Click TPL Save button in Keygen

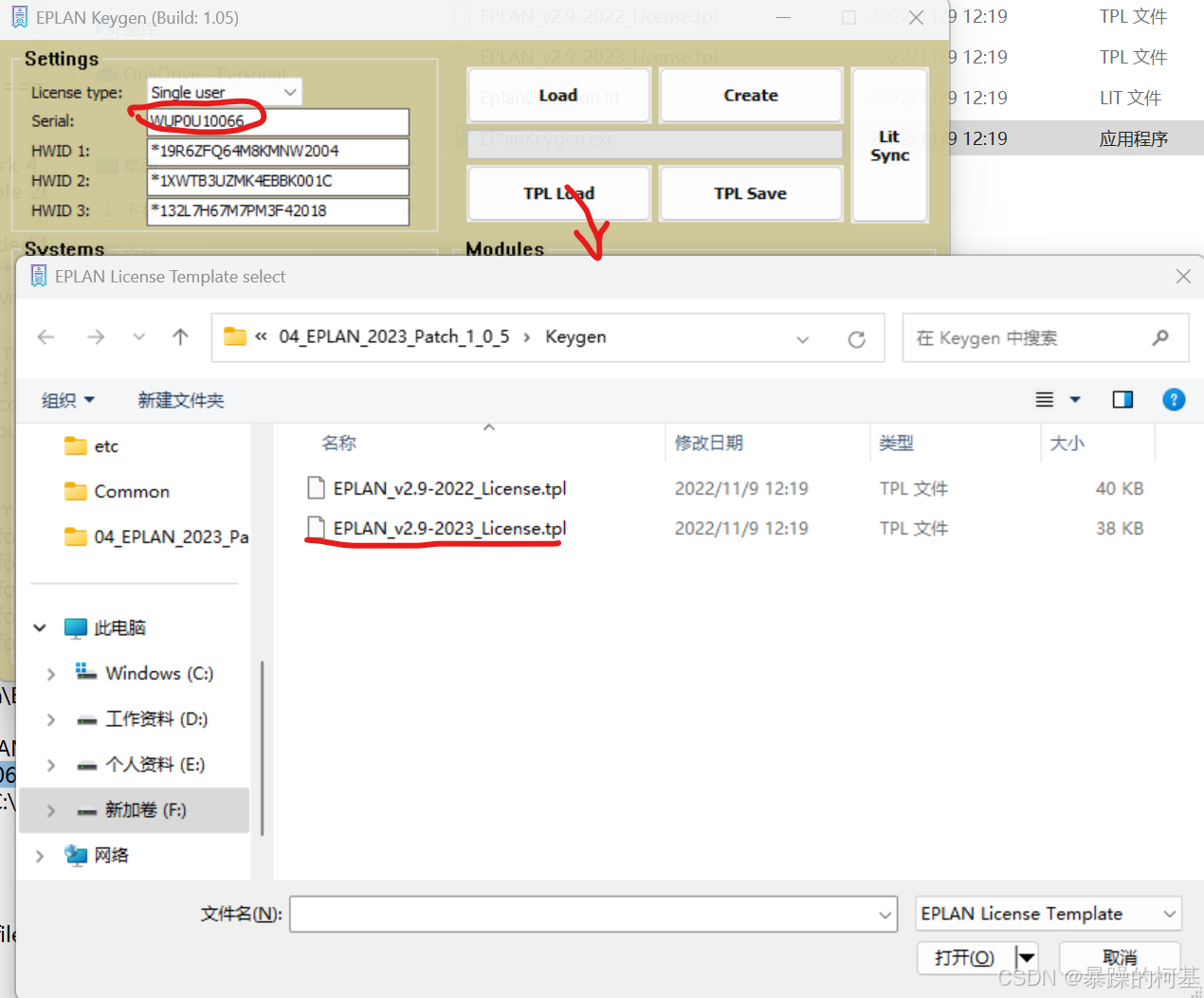[x=751, y=193]
